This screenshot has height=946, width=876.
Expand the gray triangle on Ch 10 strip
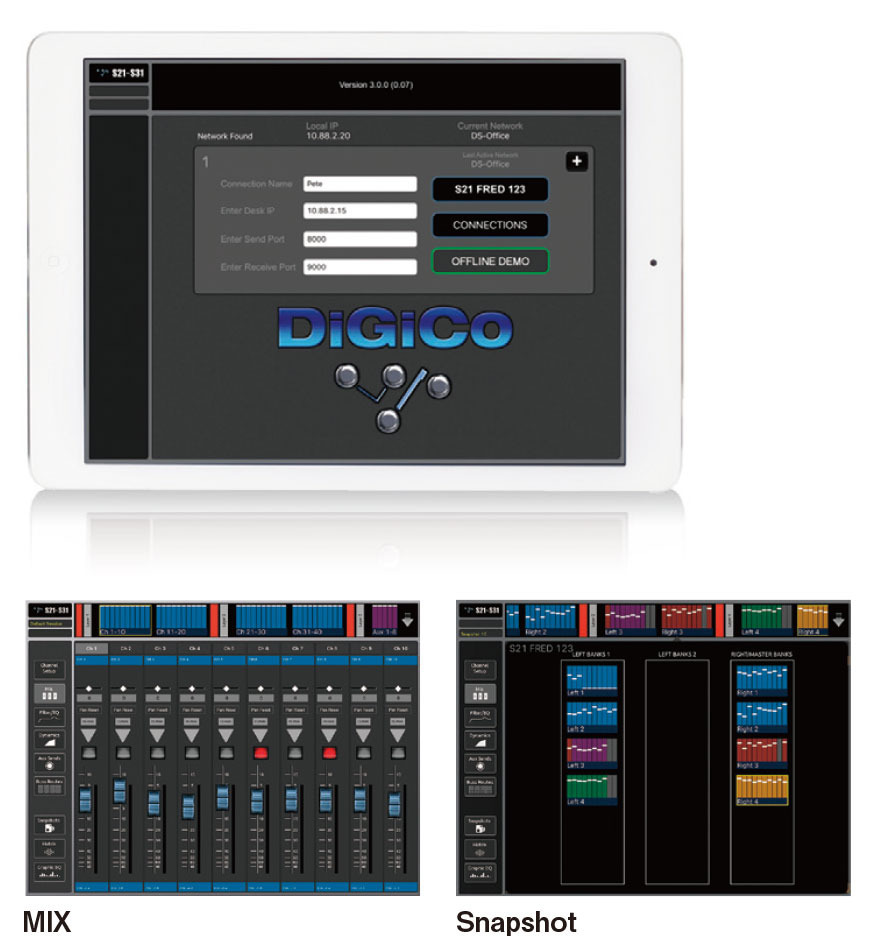(x=397, y=735)
